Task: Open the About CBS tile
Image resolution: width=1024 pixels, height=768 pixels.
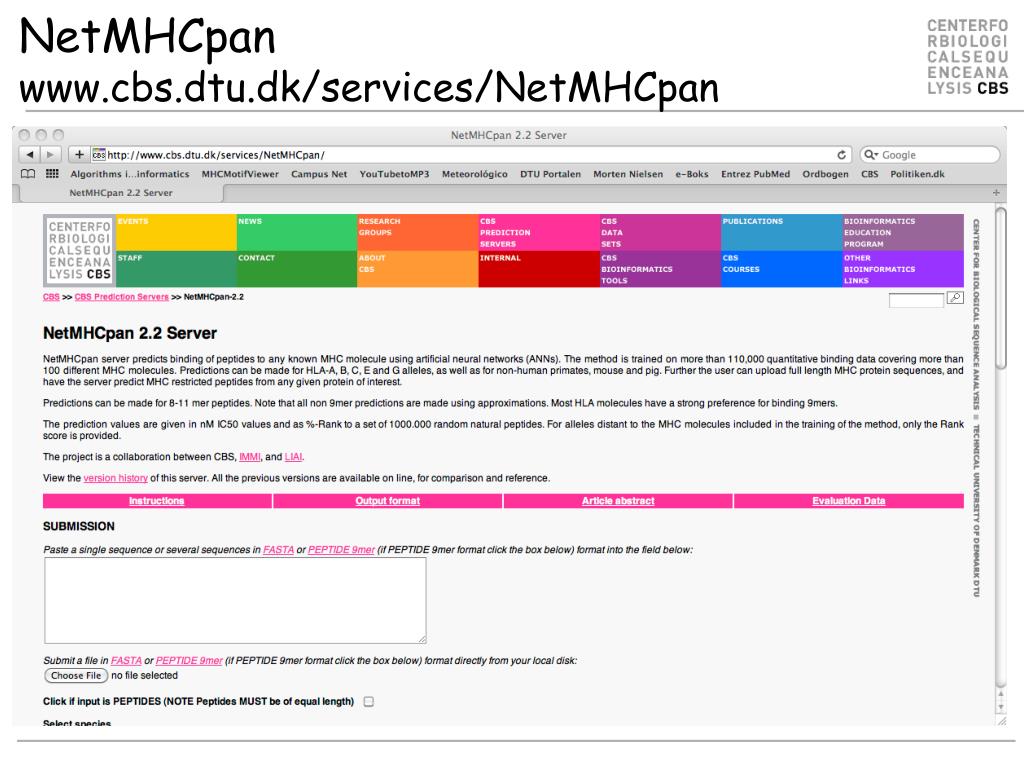Action: [x=417, y=269]
